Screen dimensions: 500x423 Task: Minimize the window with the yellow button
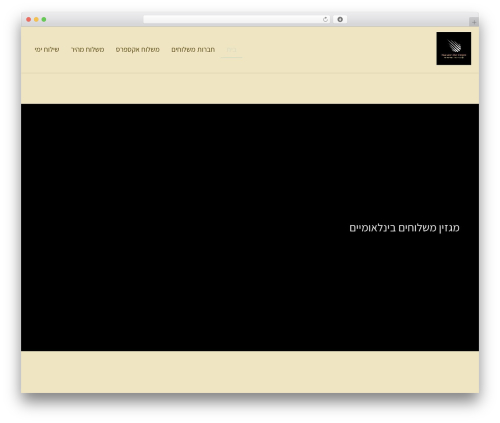[x=36, y=19]
